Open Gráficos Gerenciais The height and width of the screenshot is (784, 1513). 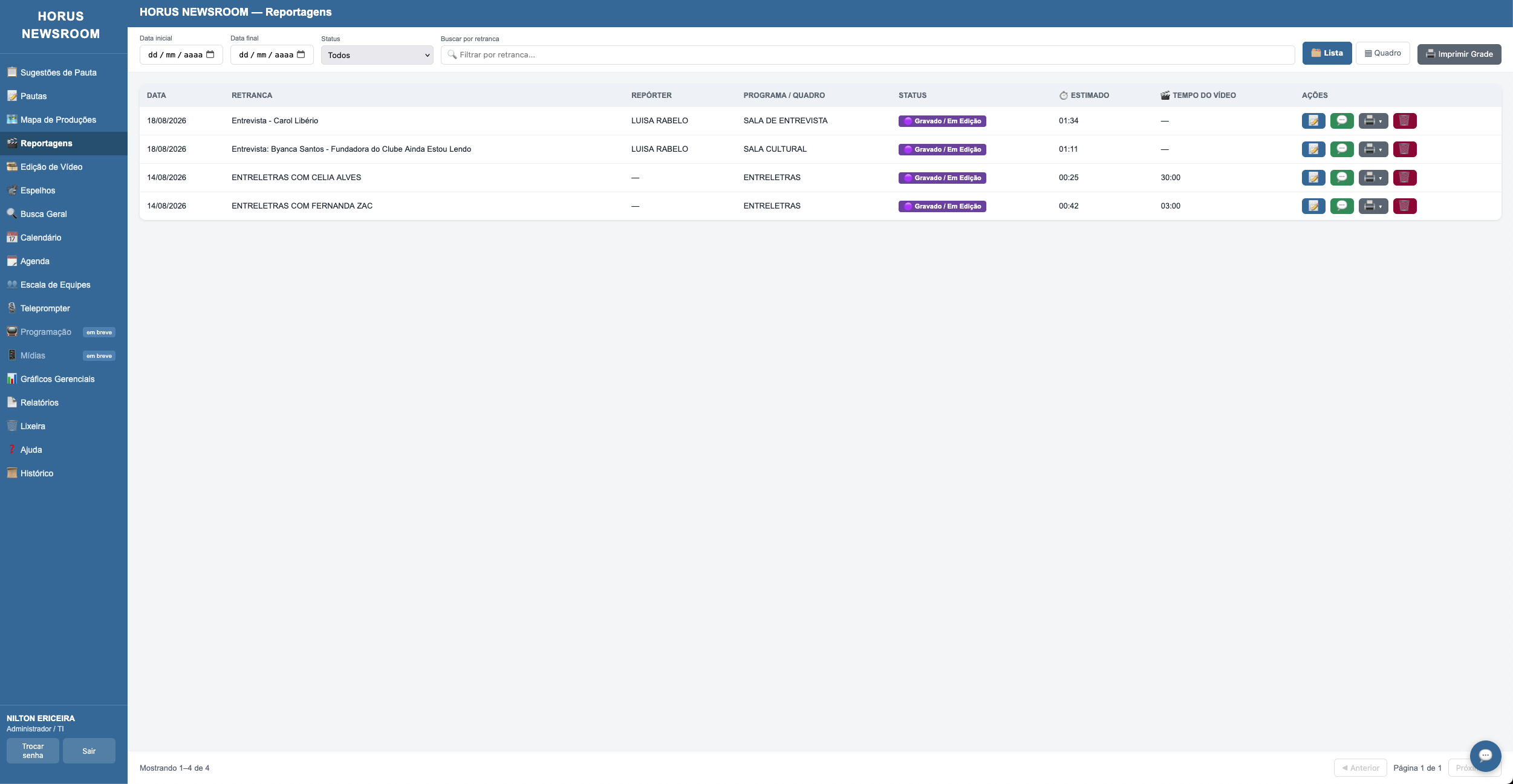[x=63, y=379]
